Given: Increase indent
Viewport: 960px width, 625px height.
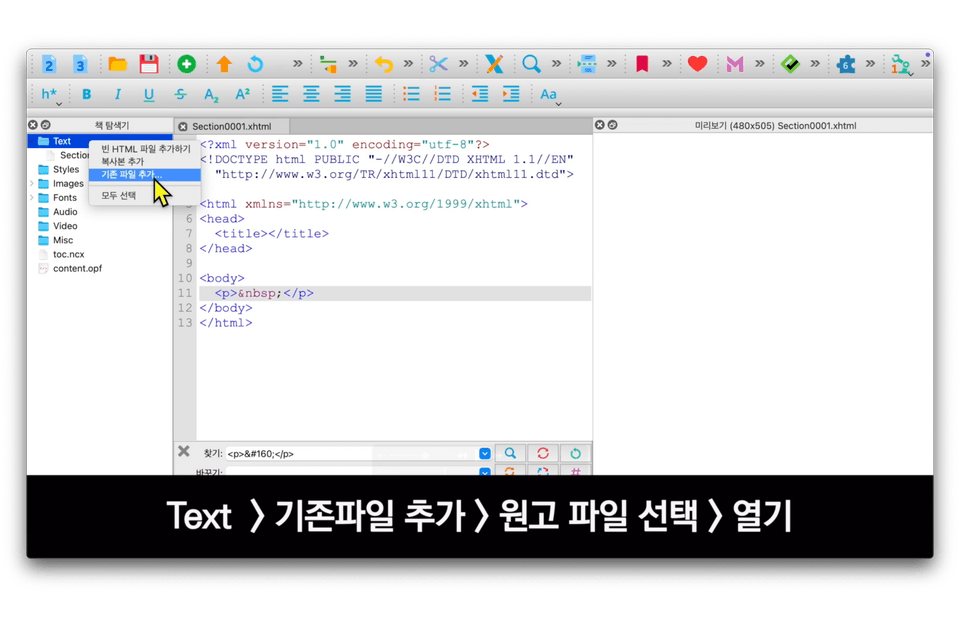Looking at the screenshot, I should click(x=511, y=94).
